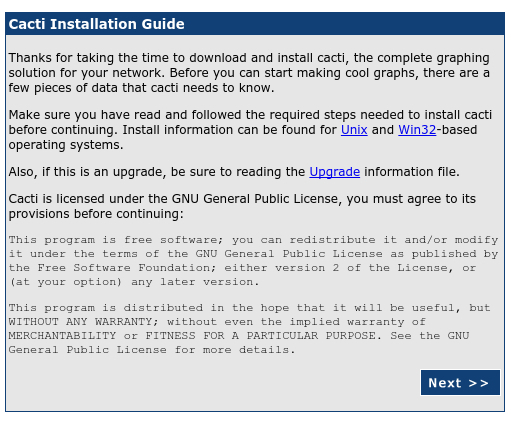
Task: Click the paragraph starting 'Thanks for taking the time'
Action: tap(249, 73)
